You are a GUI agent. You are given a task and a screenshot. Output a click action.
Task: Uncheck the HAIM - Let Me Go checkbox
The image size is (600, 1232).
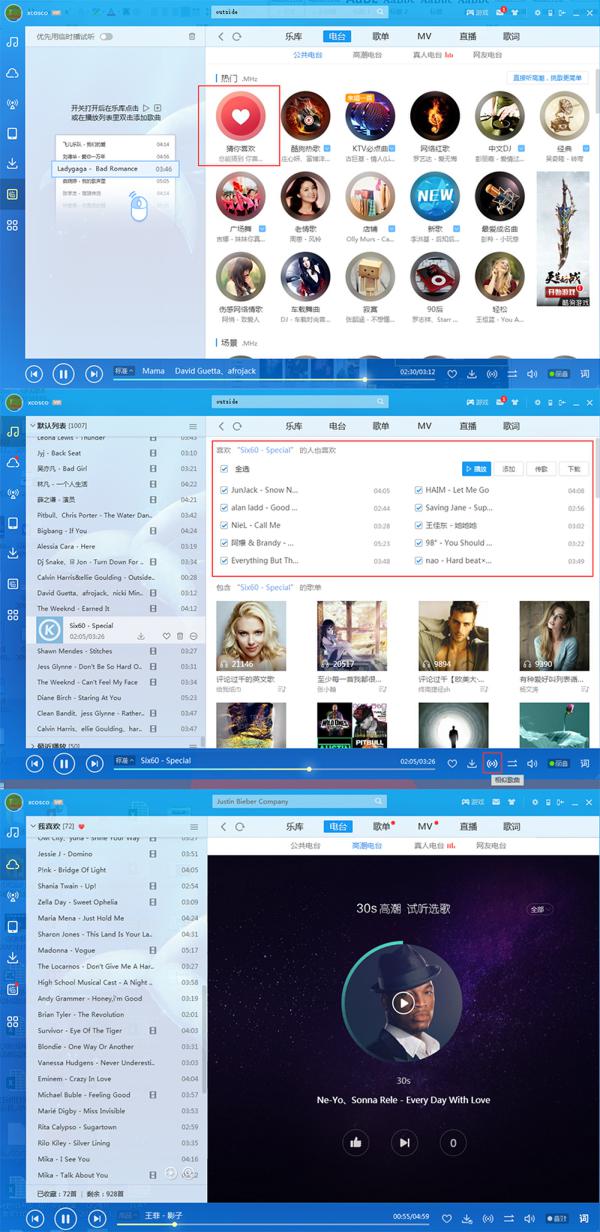[419, 491]
